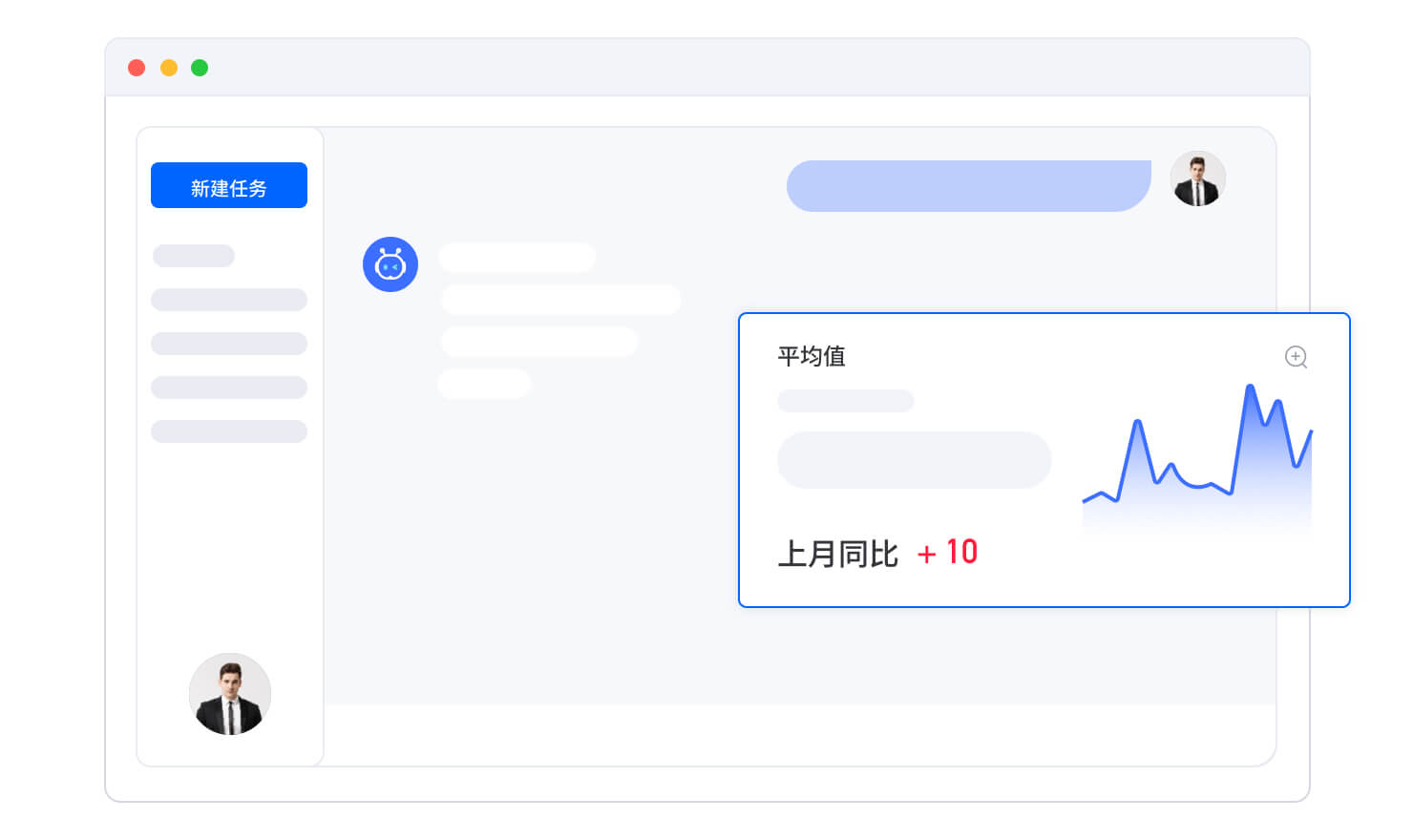Click small gray placeholder under 平均值 title
This screenshot has width=1413, height=840.
click(845, 401)
